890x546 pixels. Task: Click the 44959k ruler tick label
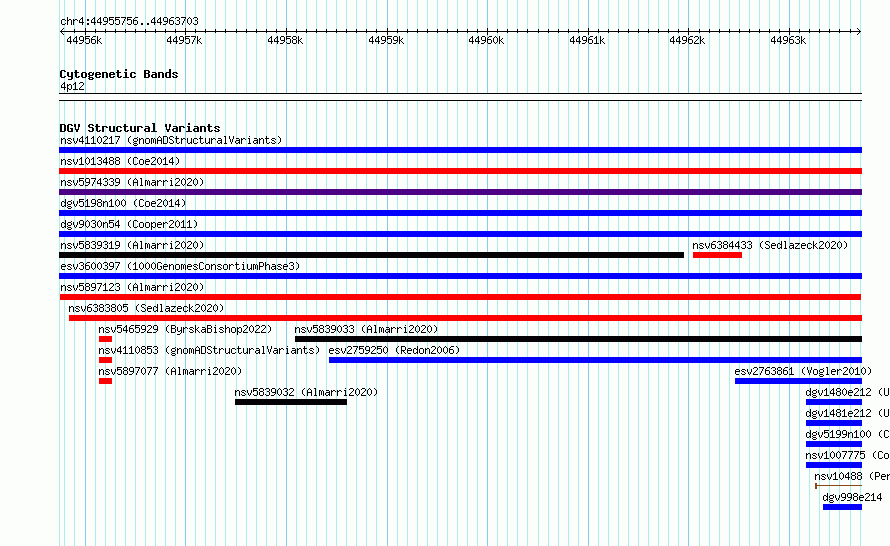(386, 40)
